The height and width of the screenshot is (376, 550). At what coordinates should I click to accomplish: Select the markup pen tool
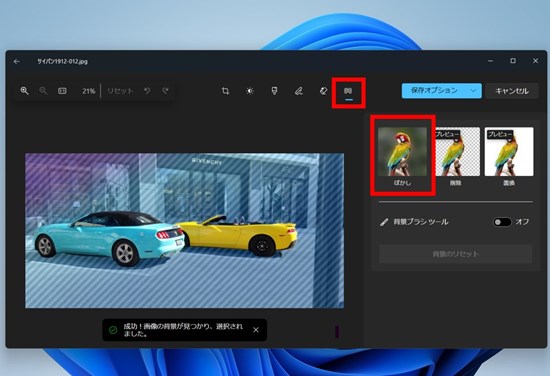299,91
